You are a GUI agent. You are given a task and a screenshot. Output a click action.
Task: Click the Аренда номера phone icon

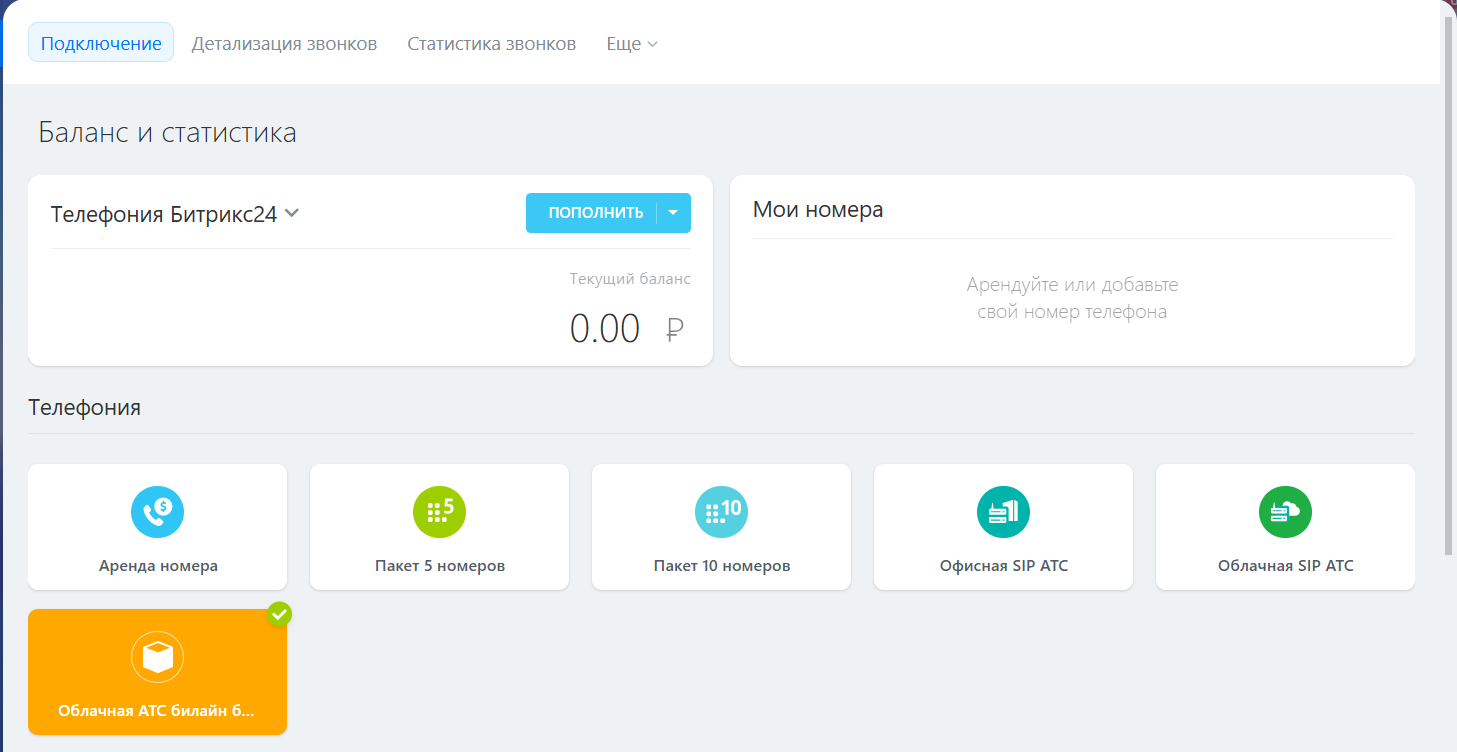pos(158,513)
